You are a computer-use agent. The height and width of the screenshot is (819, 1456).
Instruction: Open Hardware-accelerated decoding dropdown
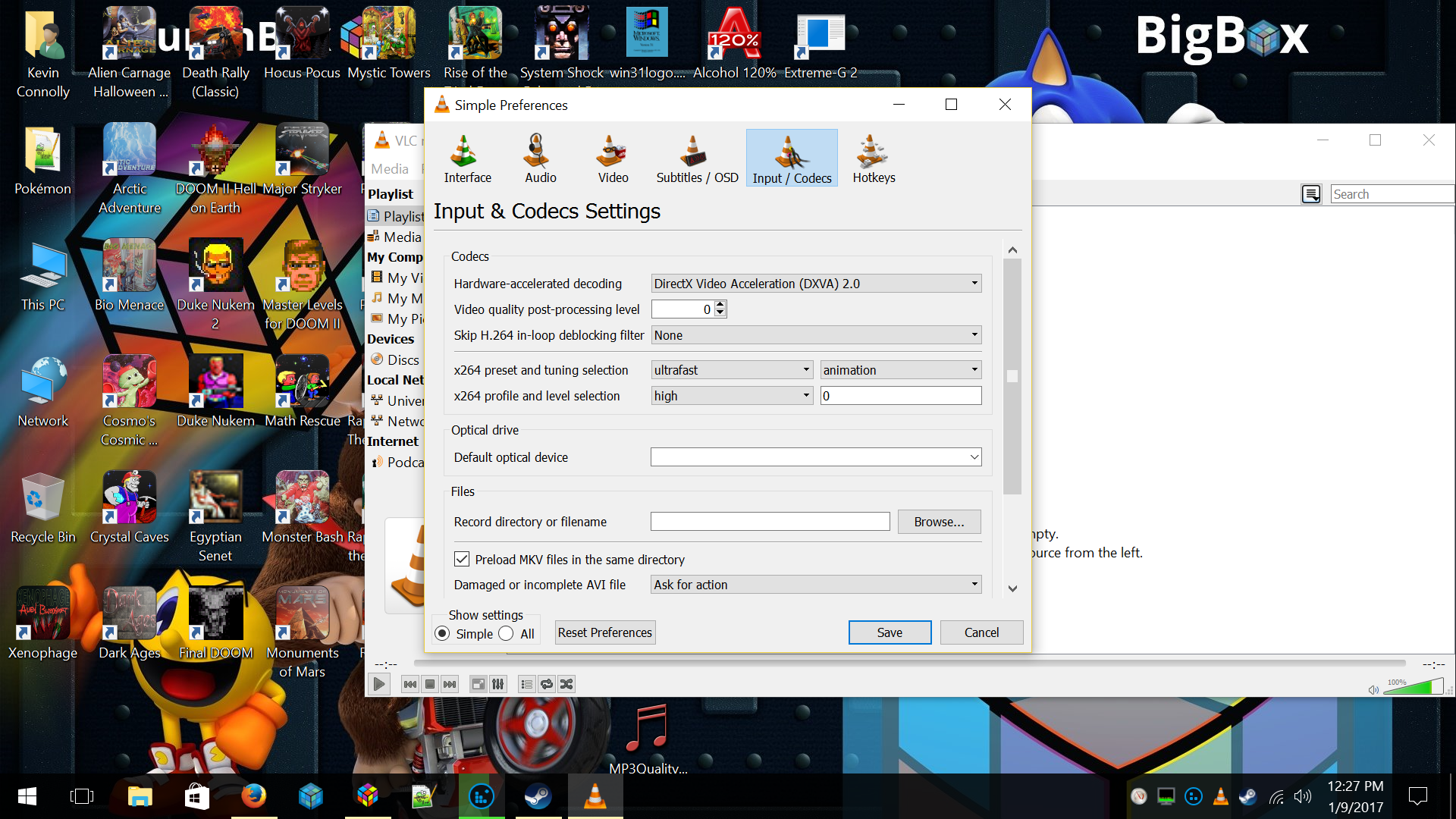tap(816, 284)
